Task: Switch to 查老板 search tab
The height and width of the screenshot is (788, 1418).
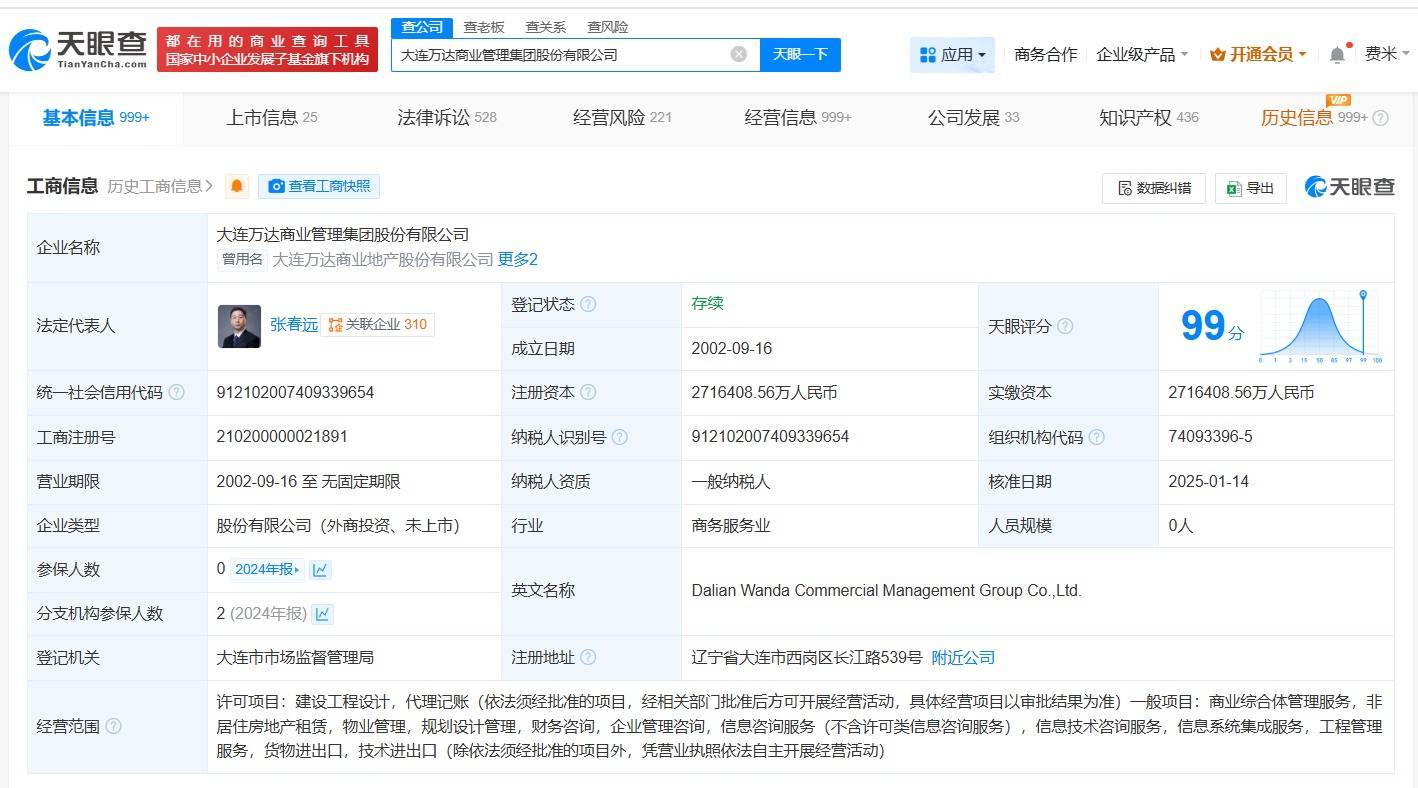Action: pyautogui.click(x=484, y=27)
